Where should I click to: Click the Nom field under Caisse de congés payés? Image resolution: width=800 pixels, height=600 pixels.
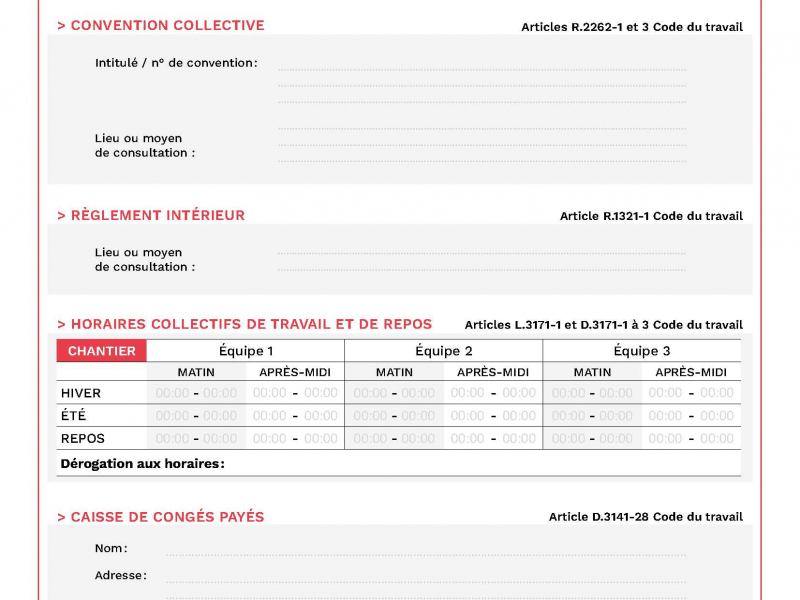[x=426, y=549]
